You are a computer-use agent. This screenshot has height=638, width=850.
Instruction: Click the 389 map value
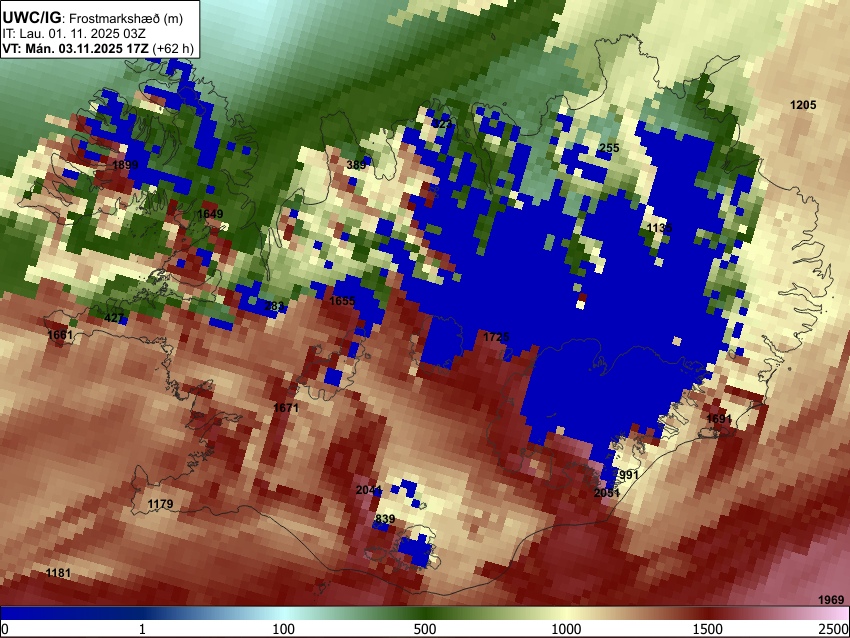[356, 165]
